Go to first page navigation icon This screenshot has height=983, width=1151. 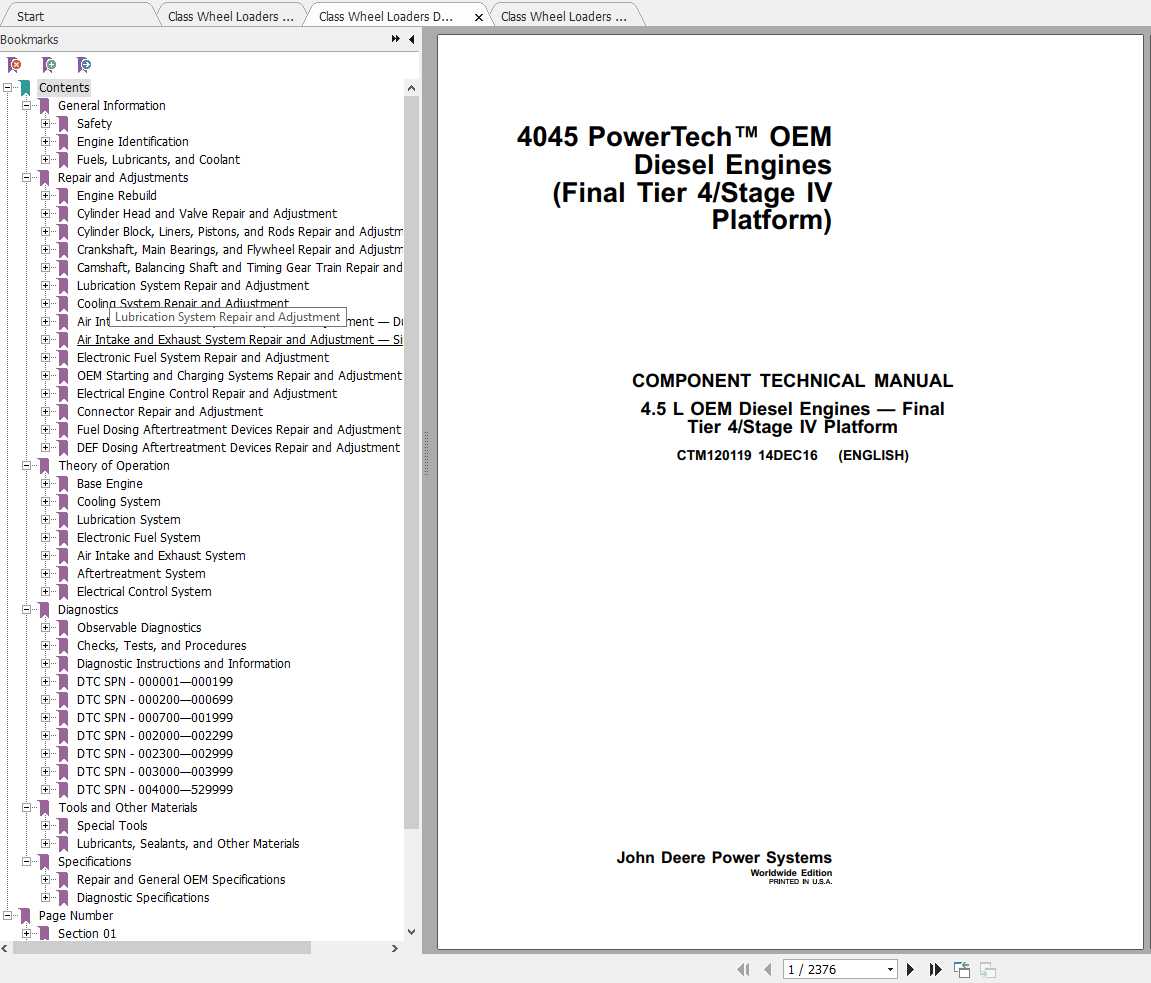[x=744, y=970]
